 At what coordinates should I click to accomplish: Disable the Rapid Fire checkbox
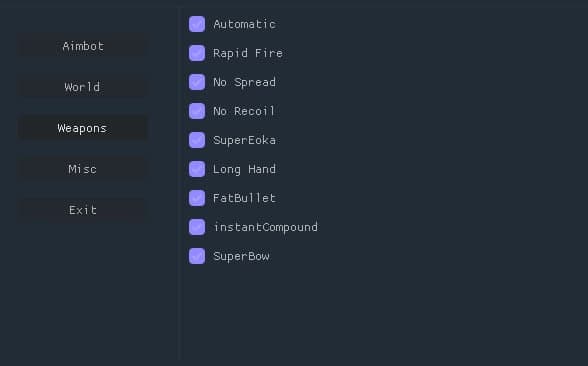click(197, 53)
